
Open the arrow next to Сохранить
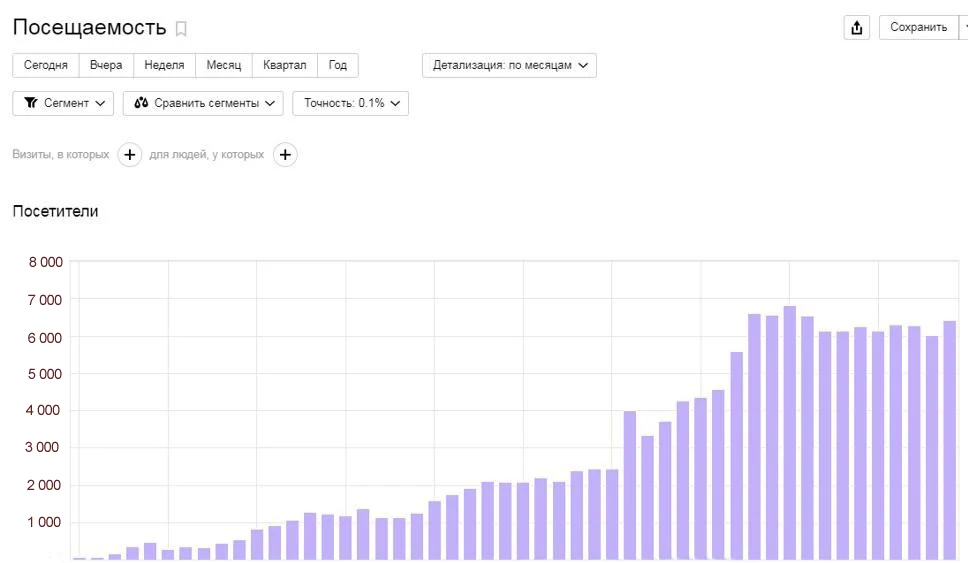pos(963,28)
